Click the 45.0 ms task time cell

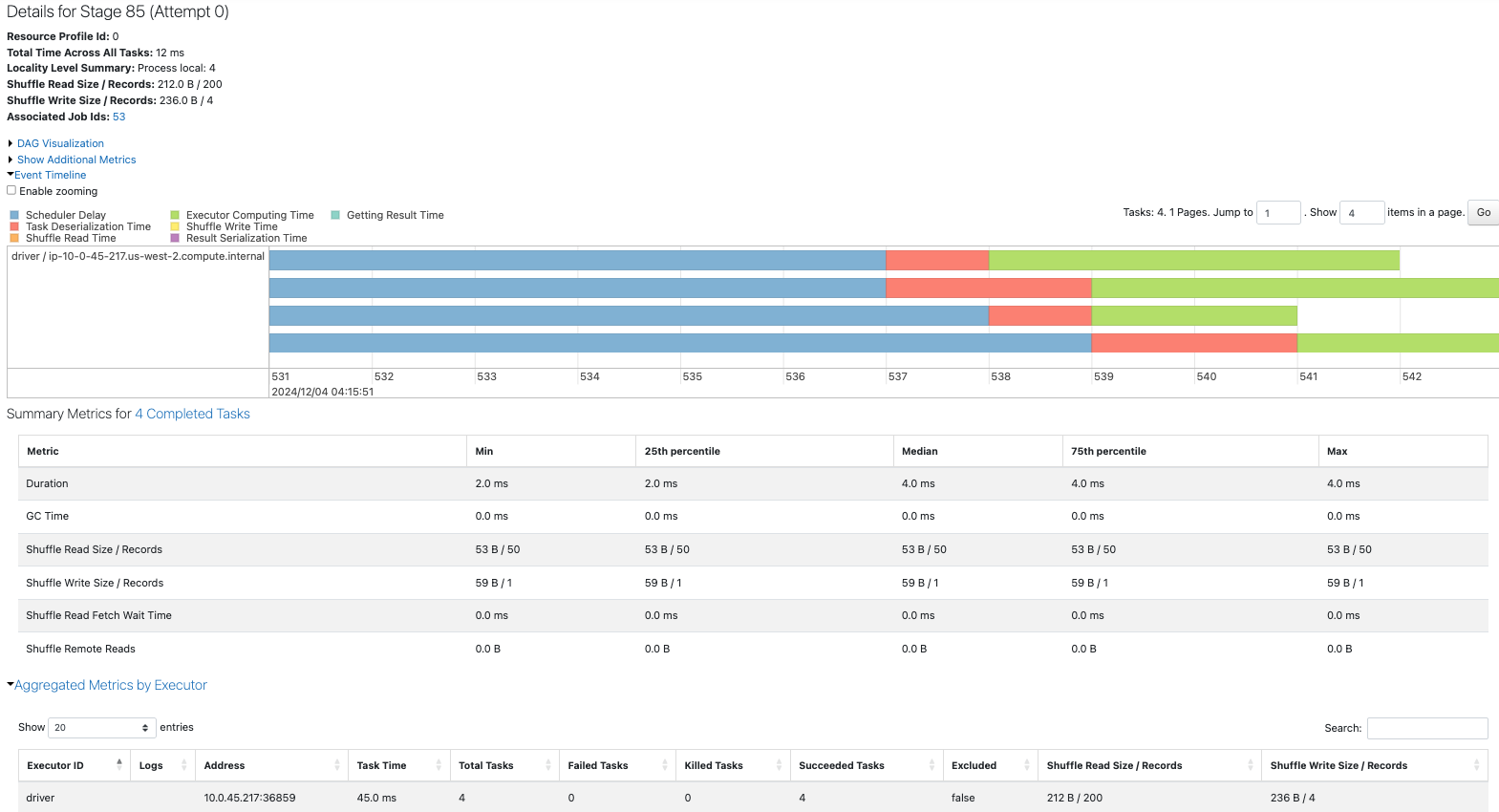[376, 798]
